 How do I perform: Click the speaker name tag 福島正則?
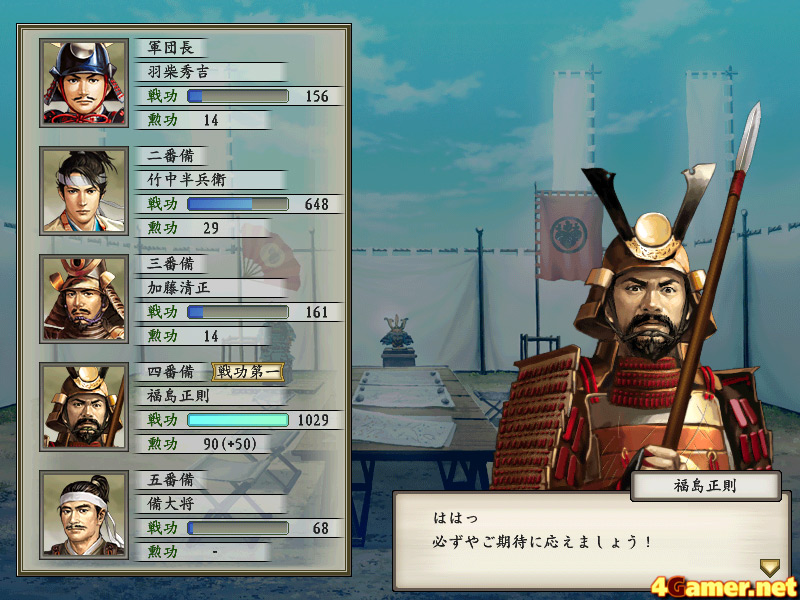pos(706,486)
